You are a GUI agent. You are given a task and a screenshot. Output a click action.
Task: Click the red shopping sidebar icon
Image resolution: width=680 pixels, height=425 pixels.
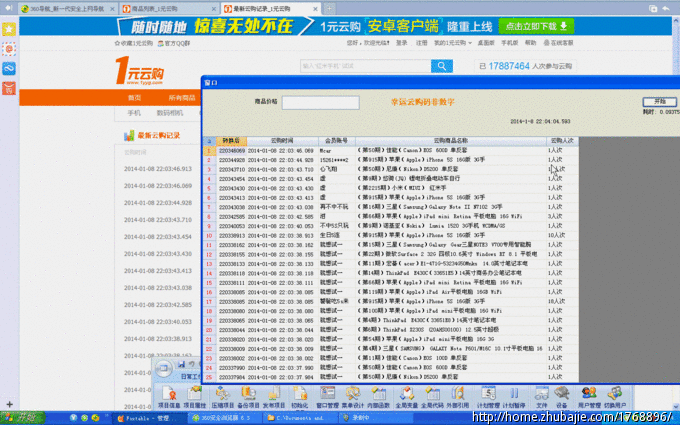tap(9, 88)
